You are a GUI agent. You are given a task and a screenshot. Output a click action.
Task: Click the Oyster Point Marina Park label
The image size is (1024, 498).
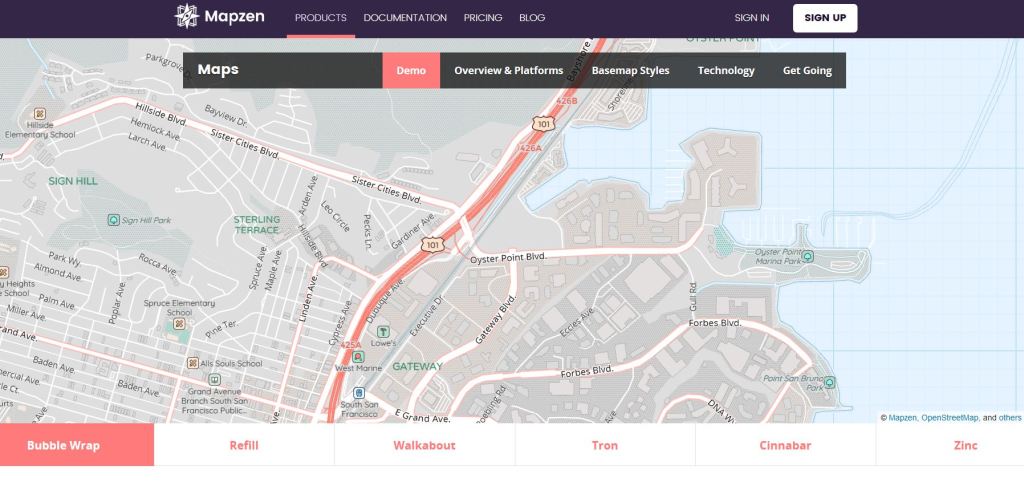(x=777, y=257)
